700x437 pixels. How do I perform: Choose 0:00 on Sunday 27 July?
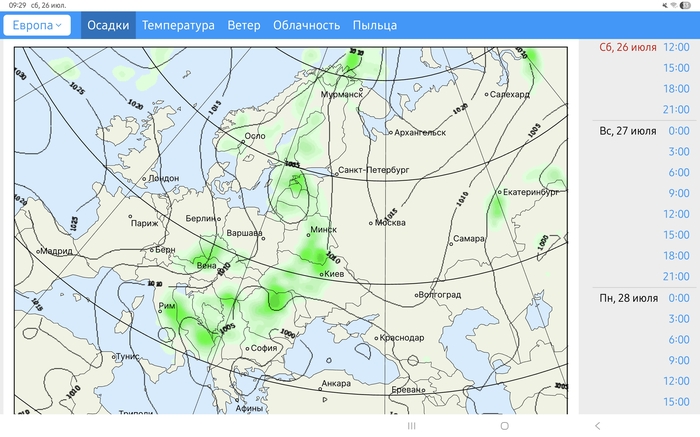click(677, 131)
